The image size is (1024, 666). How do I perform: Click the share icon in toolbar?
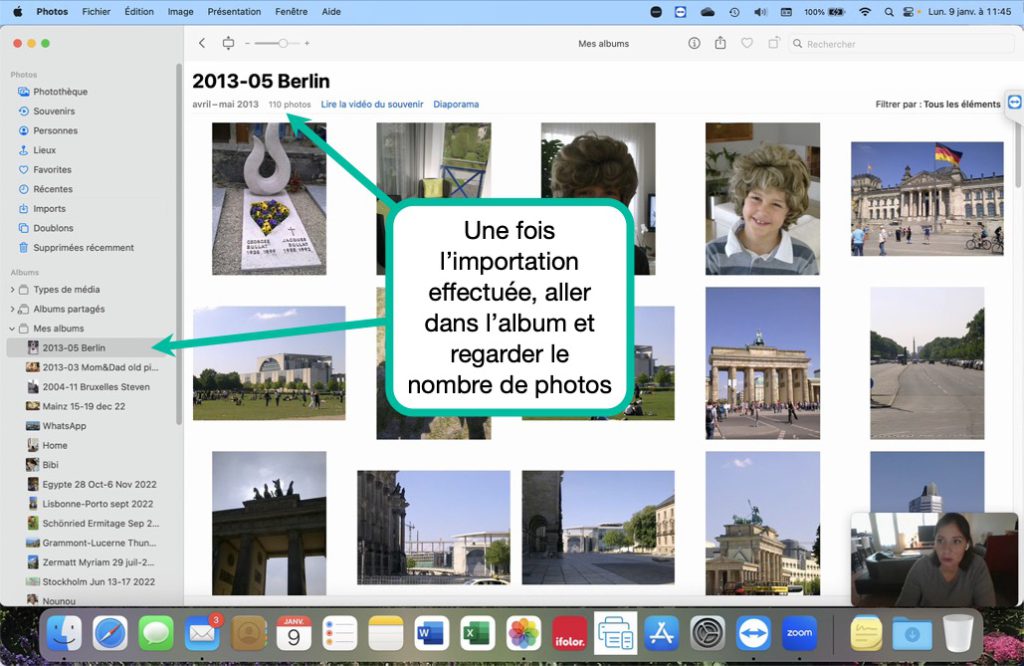point(720,43)
